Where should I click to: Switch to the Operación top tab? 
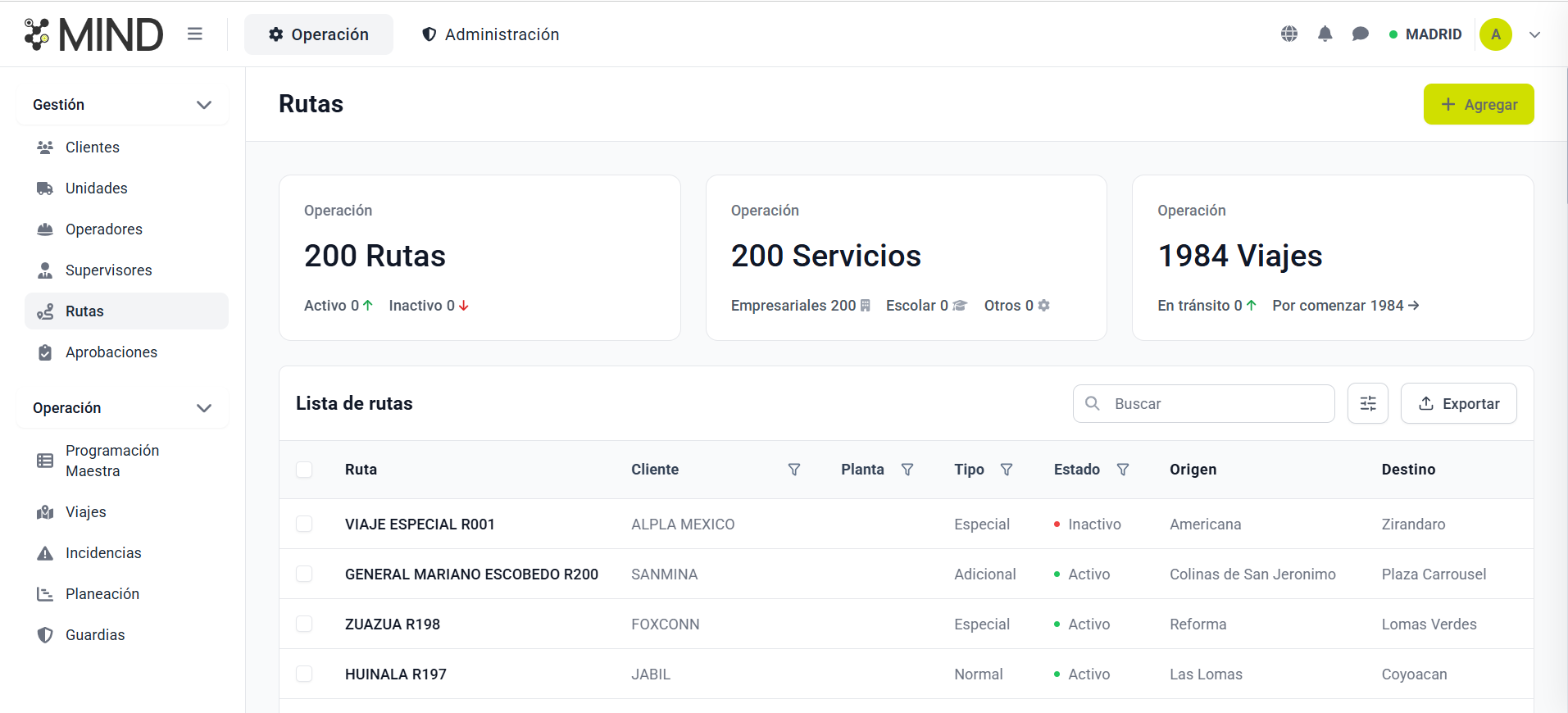319,34
